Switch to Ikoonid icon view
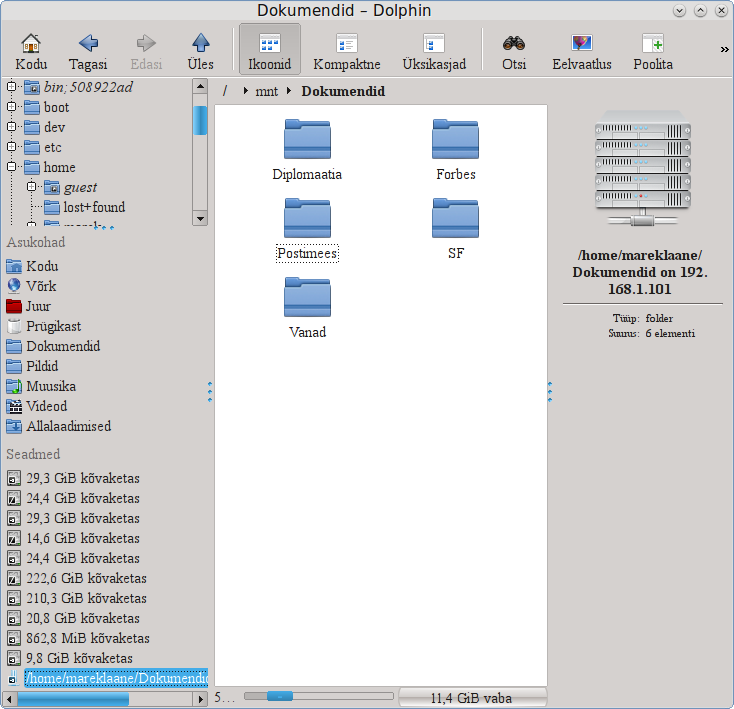This screenshot has height=709, width=734. click(x=270, y=50)
